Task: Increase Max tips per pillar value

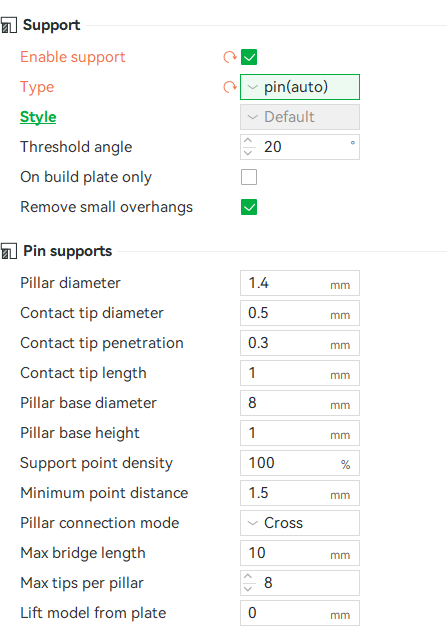Action: pos(248,577)
